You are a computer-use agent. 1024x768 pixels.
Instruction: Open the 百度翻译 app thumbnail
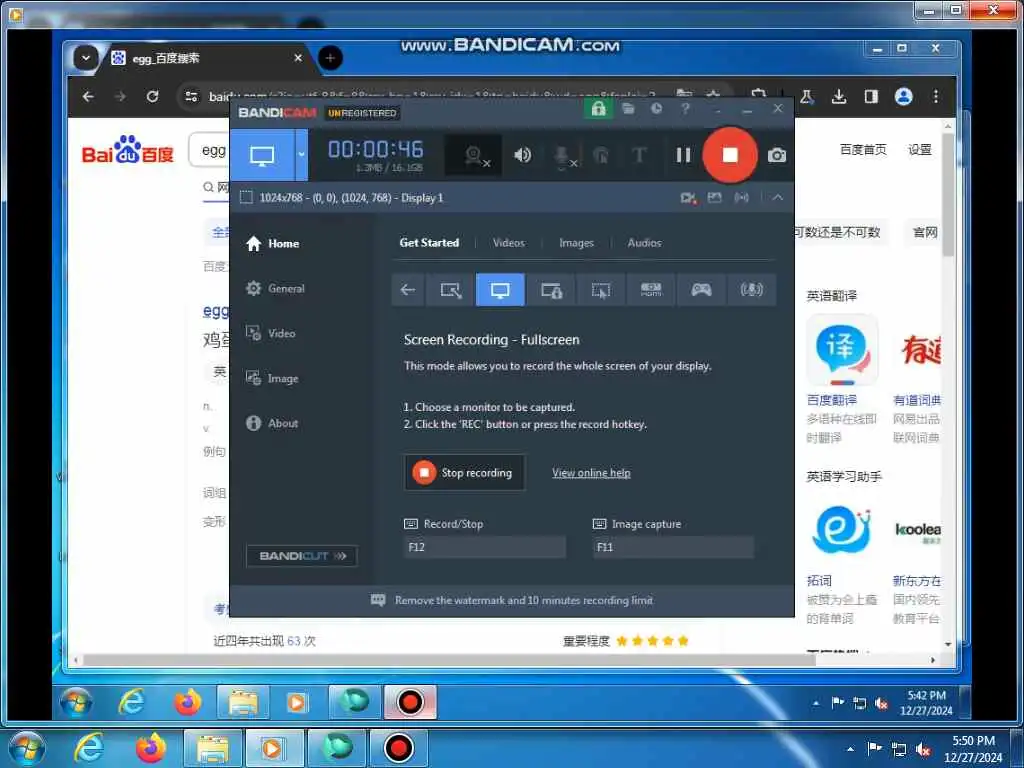tap(842, 351)
